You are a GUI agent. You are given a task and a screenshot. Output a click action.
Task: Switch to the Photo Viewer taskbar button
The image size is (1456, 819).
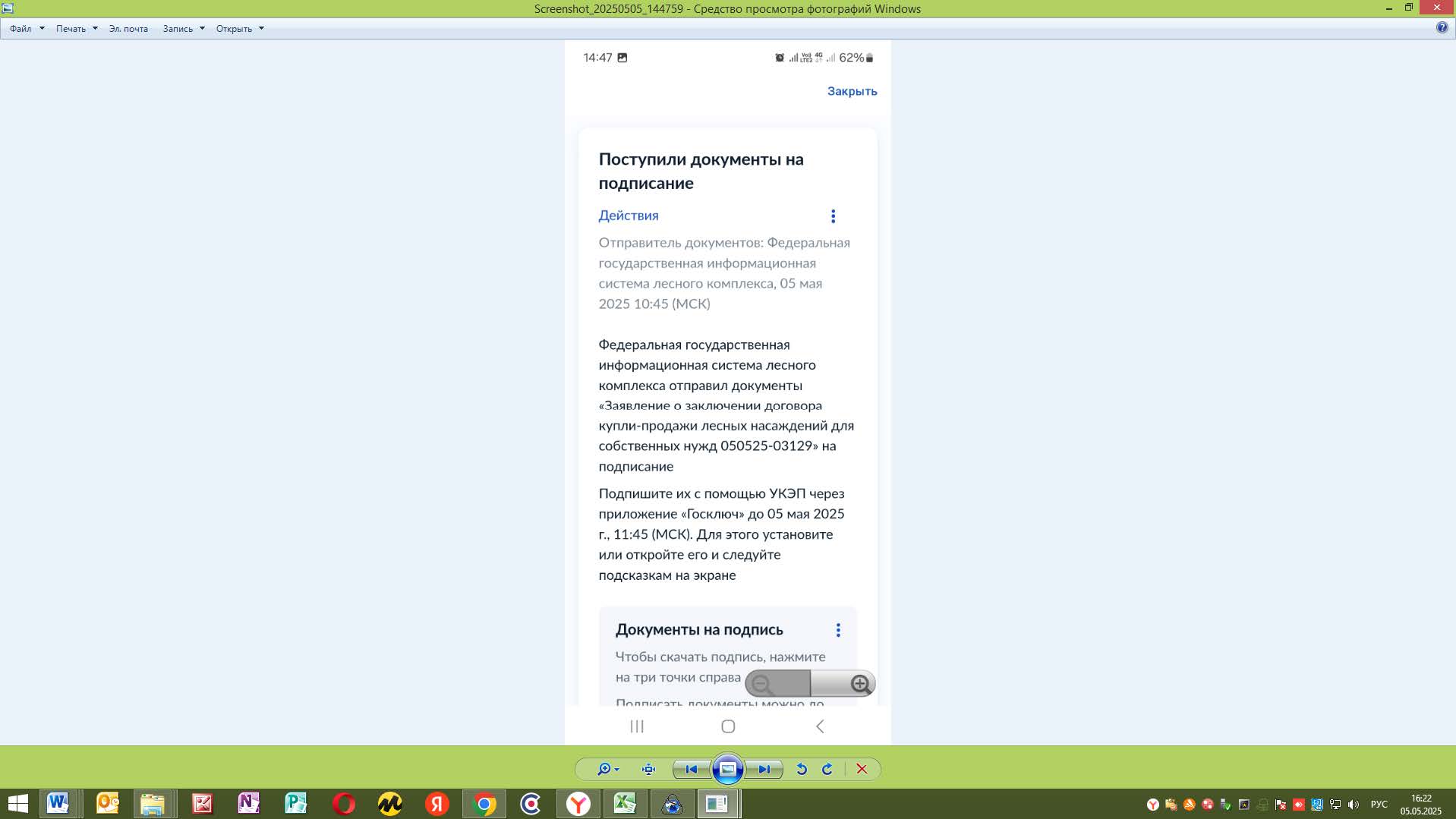click(x=718, y=804)
